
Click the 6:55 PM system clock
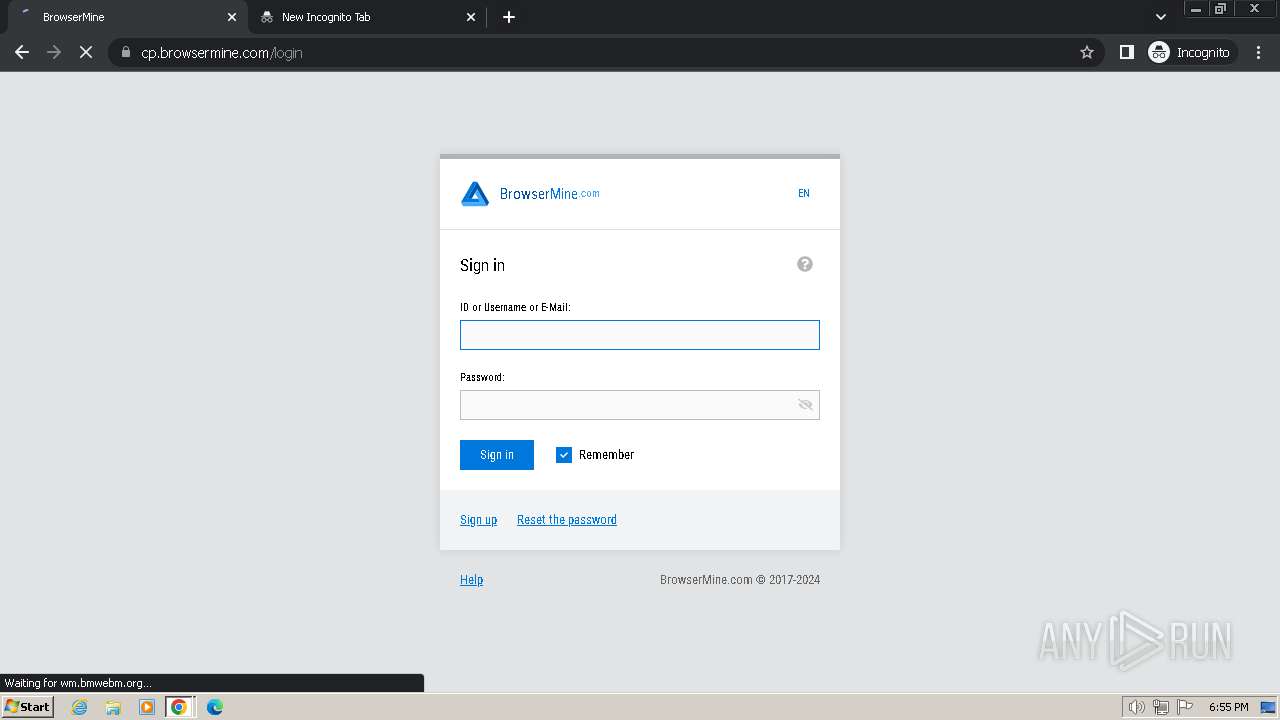[1229, 707]
